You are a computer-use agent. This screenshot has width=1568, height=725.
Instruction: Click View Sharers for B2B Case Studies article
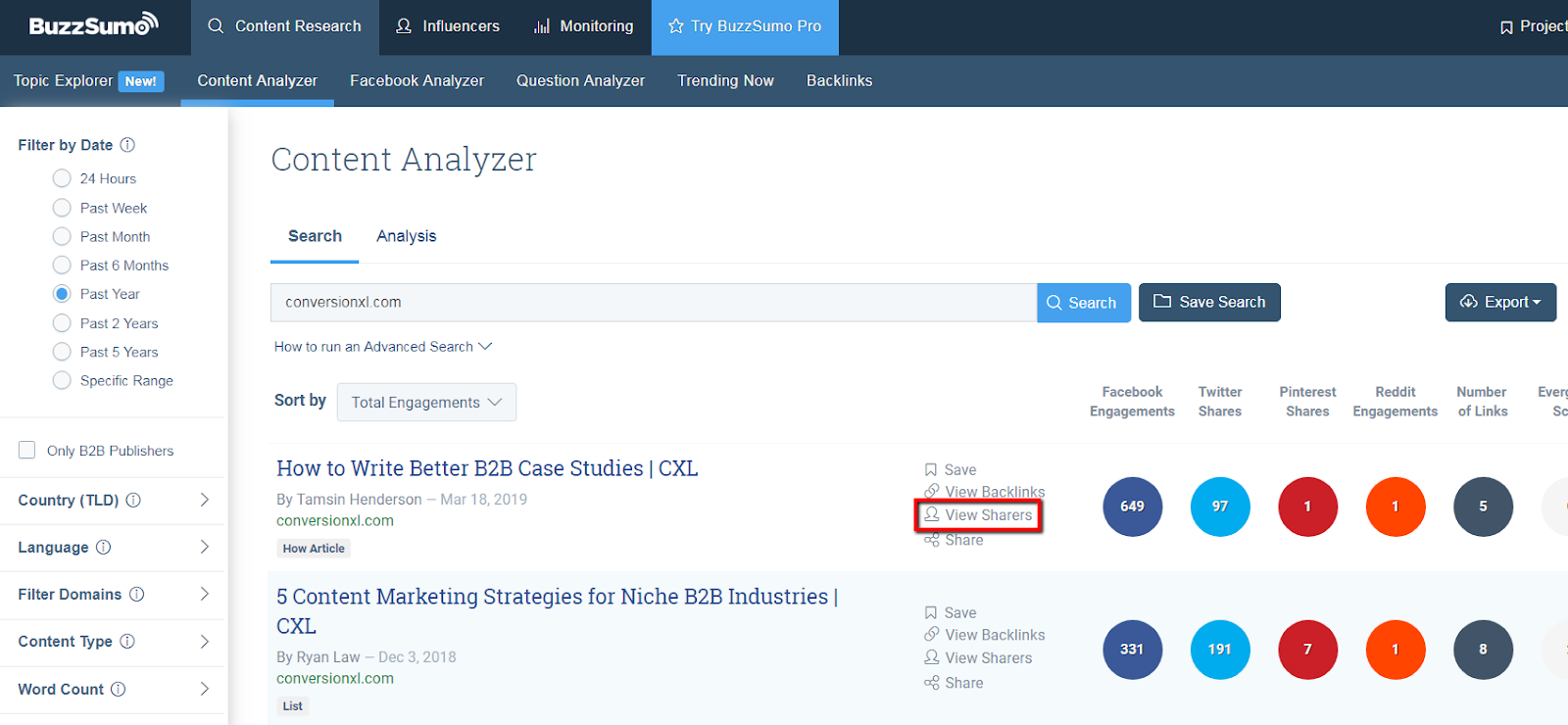click(x=978, y=515)
